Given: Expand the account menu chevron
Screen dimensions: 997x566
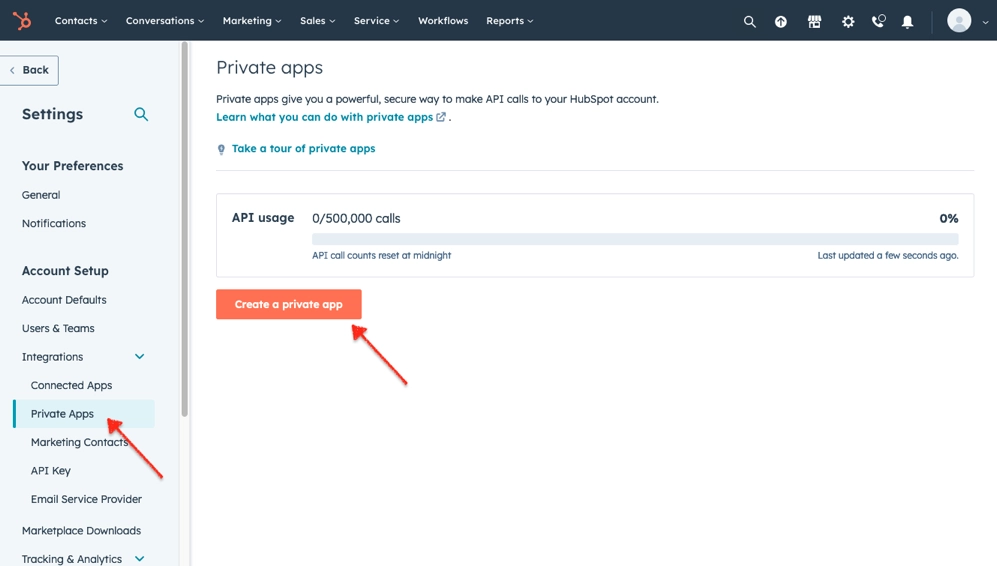Looking at the screenshot, I should (x=986, y=22).
